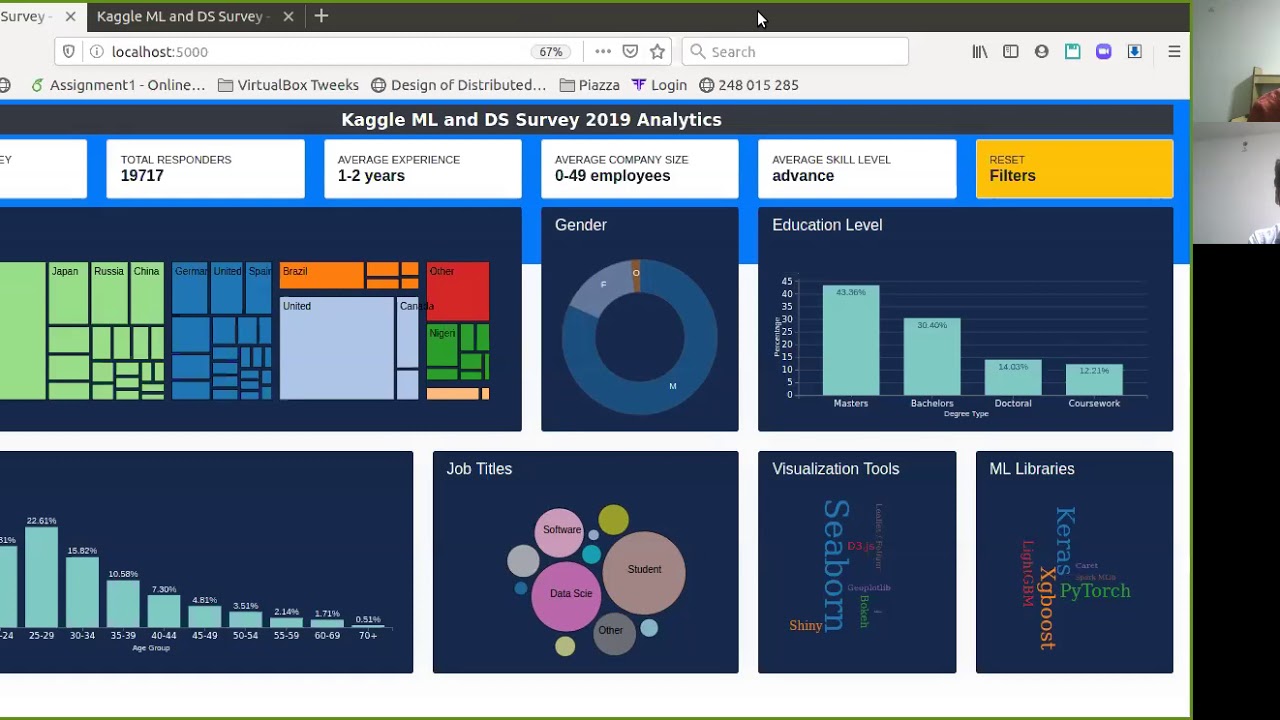Select the Doctoral education bar
Image resolution: width=1280 pixels, height=720 pixels.
pyautogui.click(x=1013, y=377)
